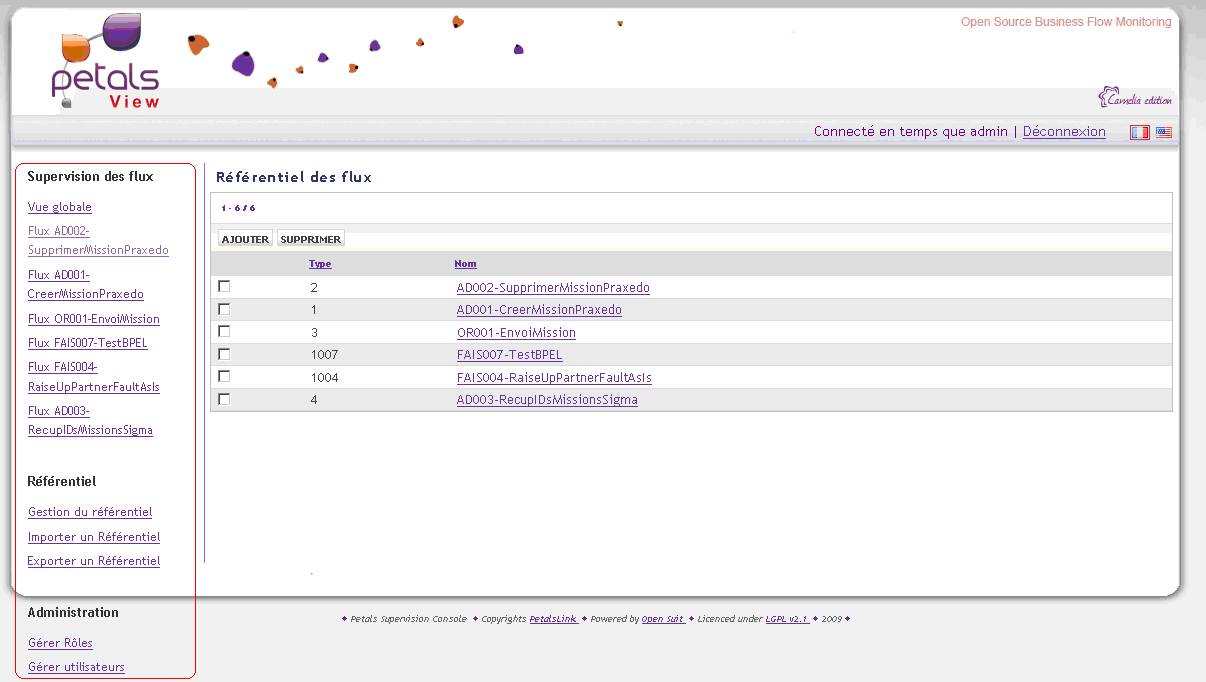The image size is (1206, 682).
Task: Open the FAIS004-RaiseUpPartnerFaultAsIs flow in table
Action: pyautogui.click(x=554, y=378)
